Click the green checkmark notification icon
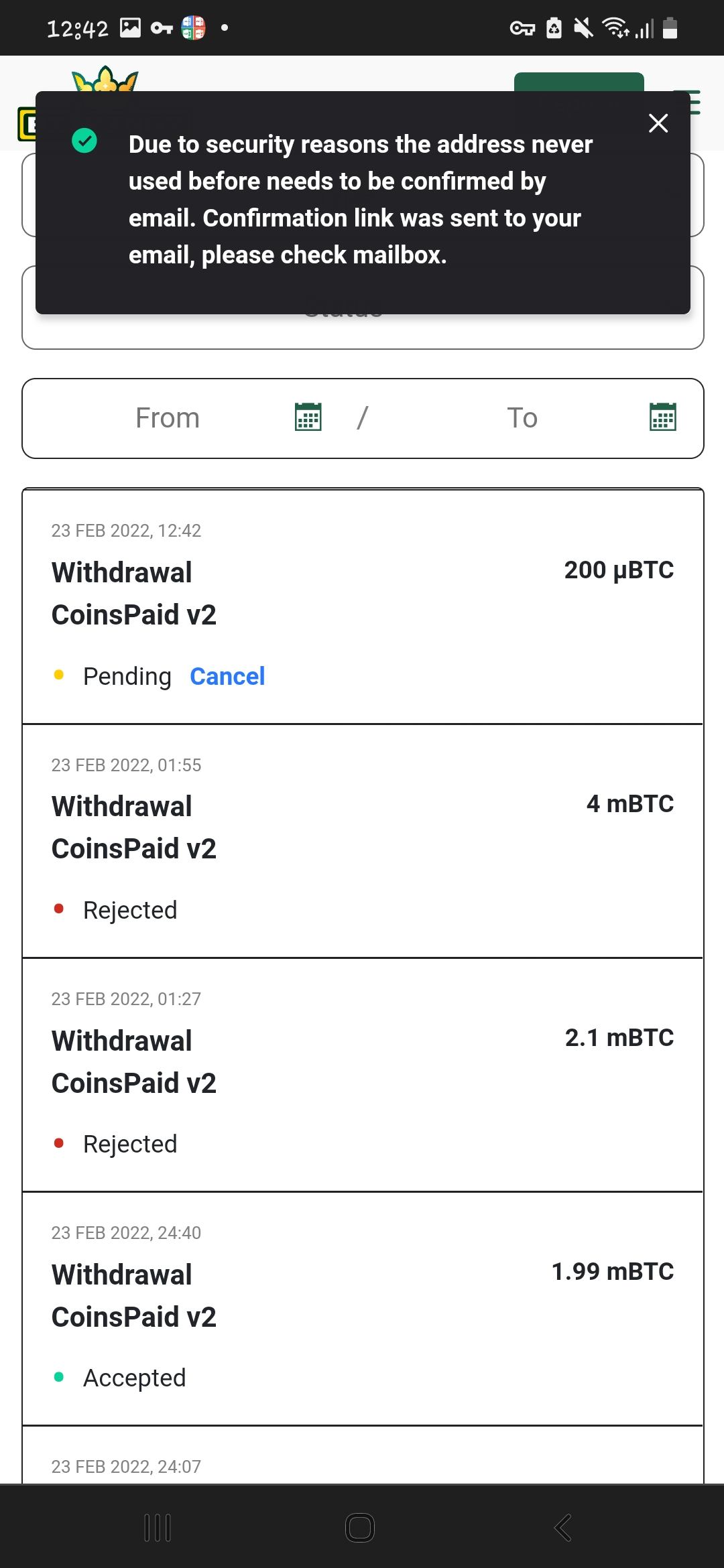724x1568 pixels. 84,141
